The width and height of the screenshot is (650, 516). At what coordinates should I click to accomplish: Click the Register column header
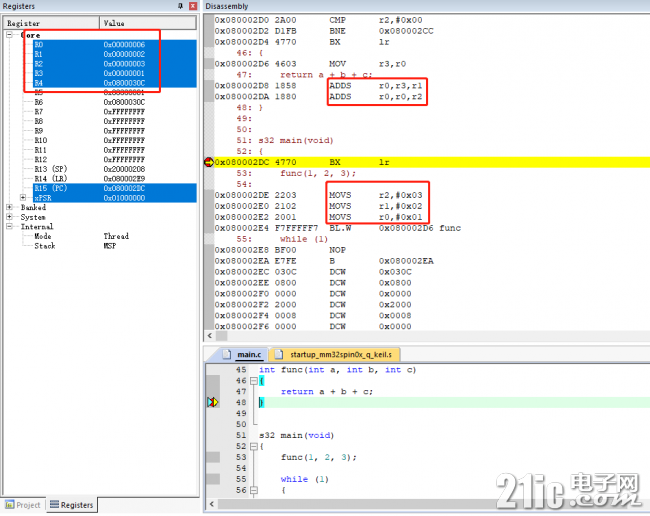pyautogui.click(x=51, y=23)
